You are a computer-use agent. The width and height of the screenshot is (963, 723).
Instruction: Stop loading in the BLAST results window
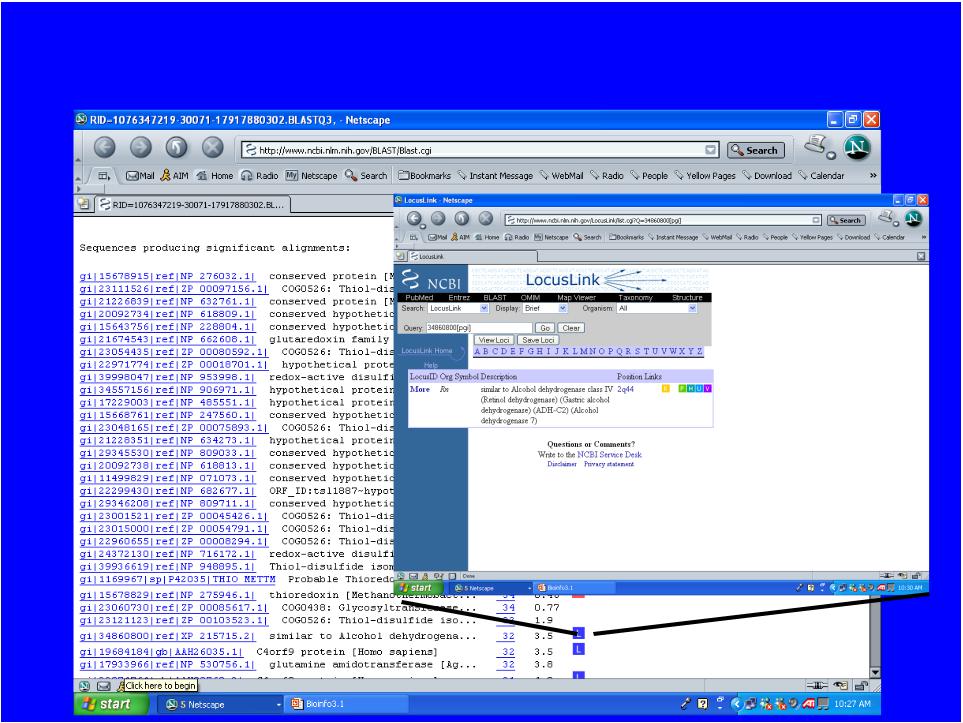213,147
